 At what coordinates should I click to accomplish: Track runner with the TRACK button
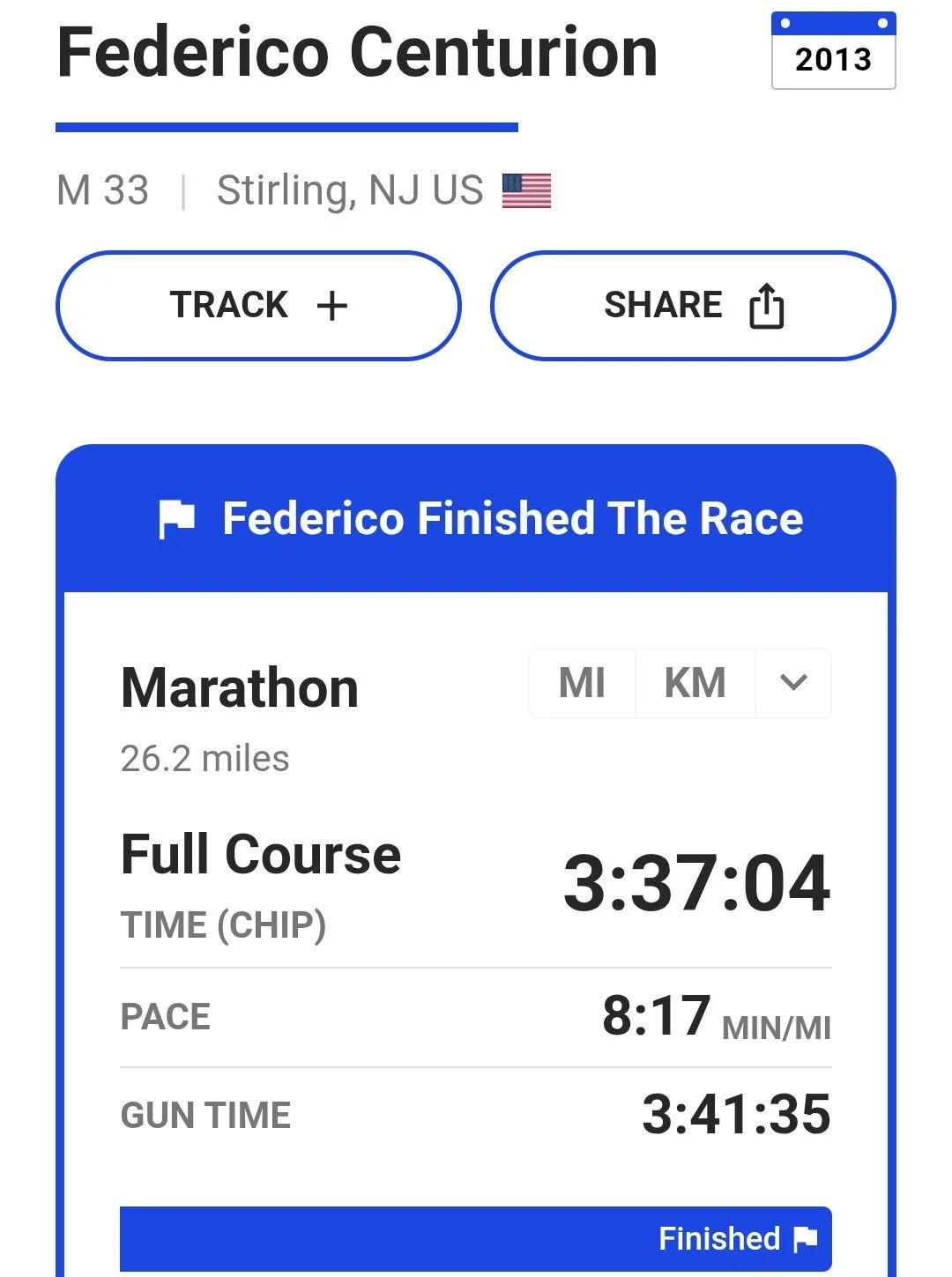[258, 306]
